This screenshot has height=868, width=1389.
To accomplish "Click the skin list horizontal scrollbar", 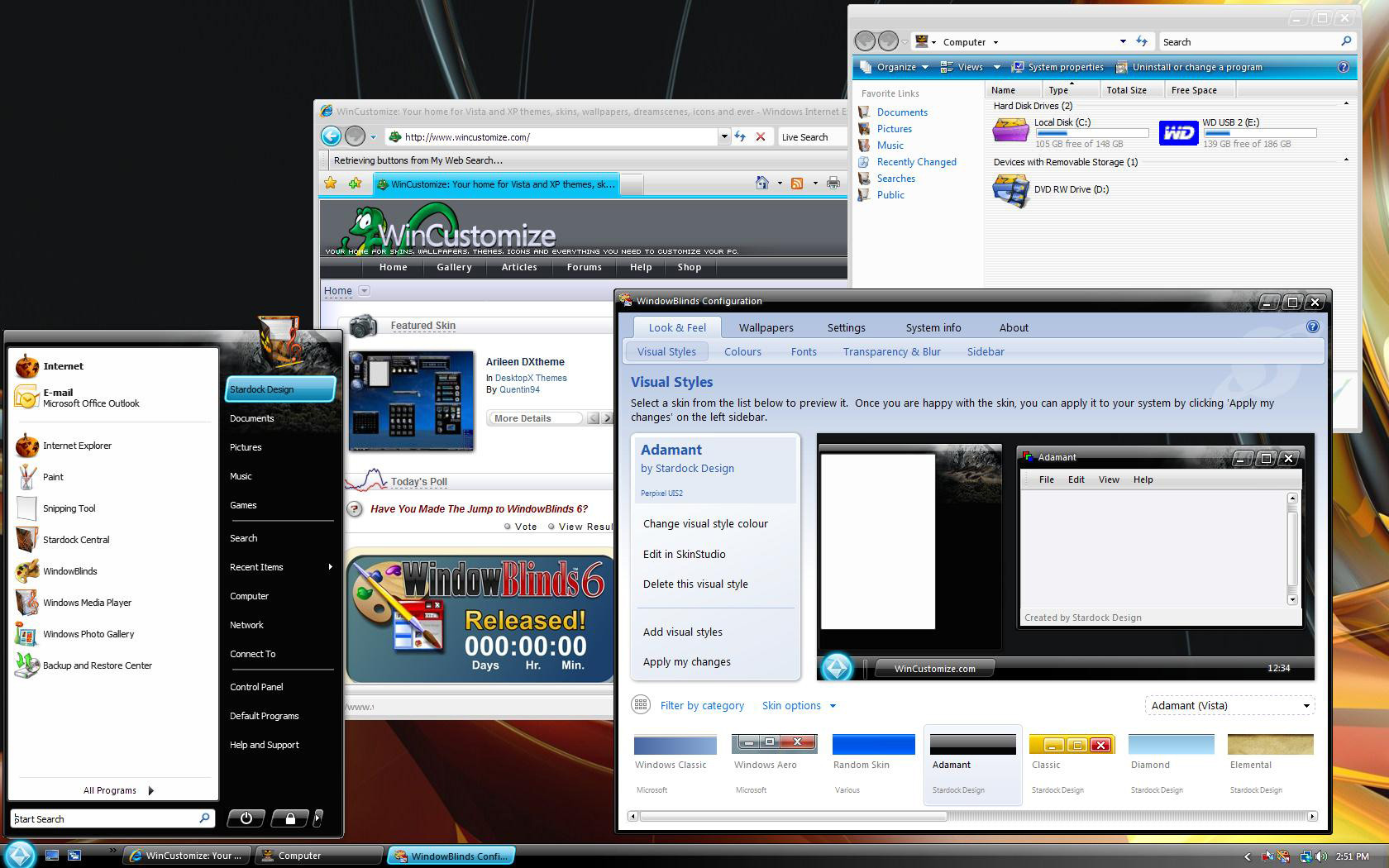I will pos(792,817).
